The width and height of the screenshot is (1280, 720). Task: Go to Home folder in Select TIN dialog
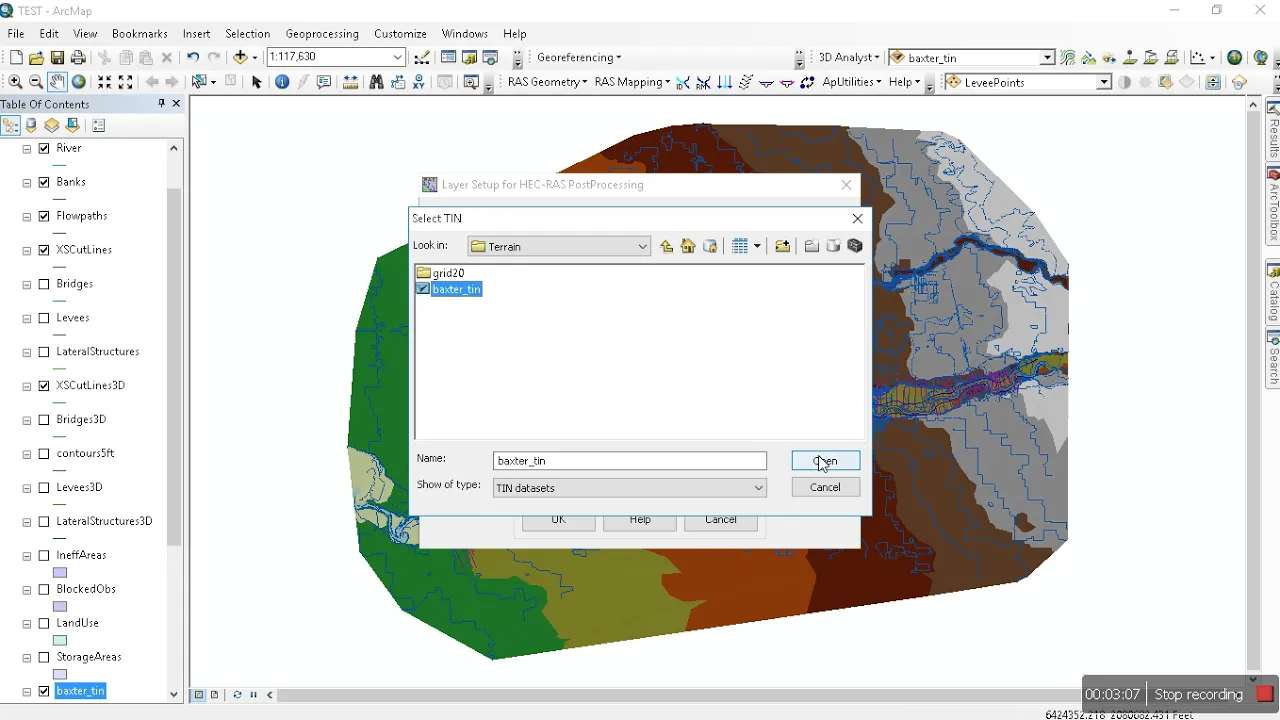point(688,246)
